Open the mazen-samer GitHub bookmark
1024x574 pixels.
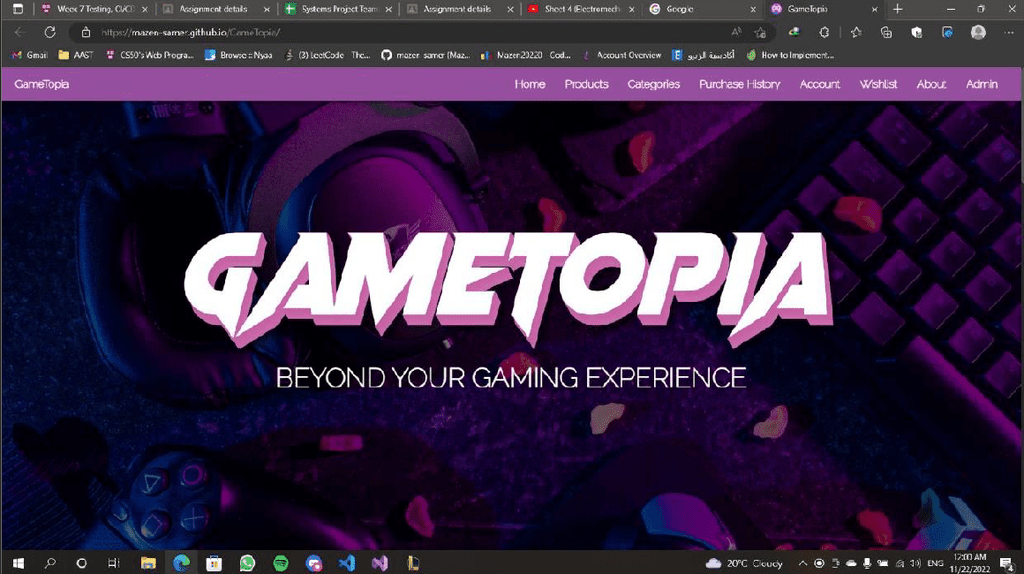pos(426,55)
